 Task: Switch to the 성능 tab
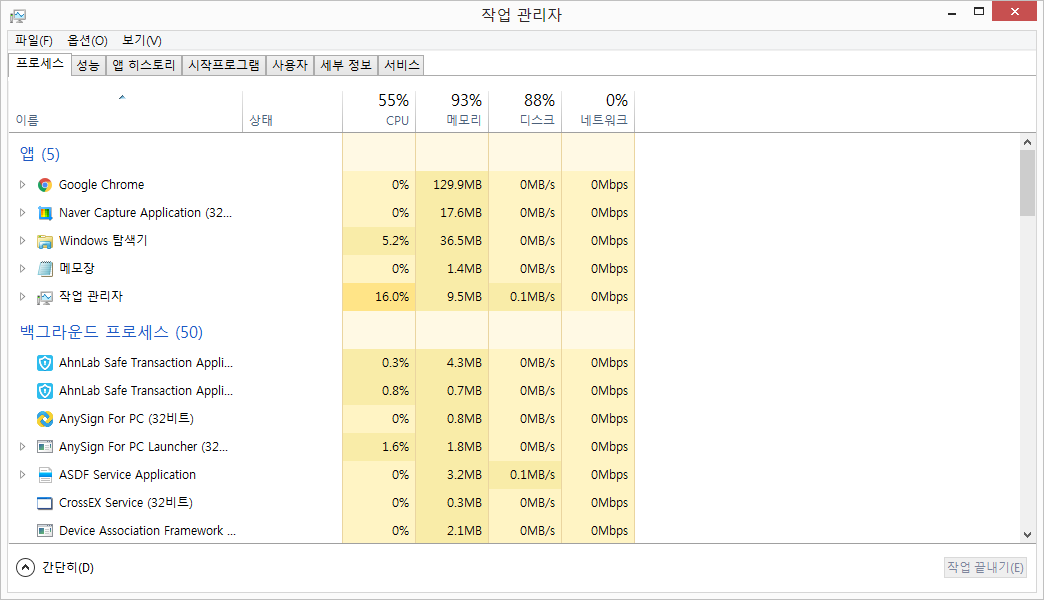[88, 65]
